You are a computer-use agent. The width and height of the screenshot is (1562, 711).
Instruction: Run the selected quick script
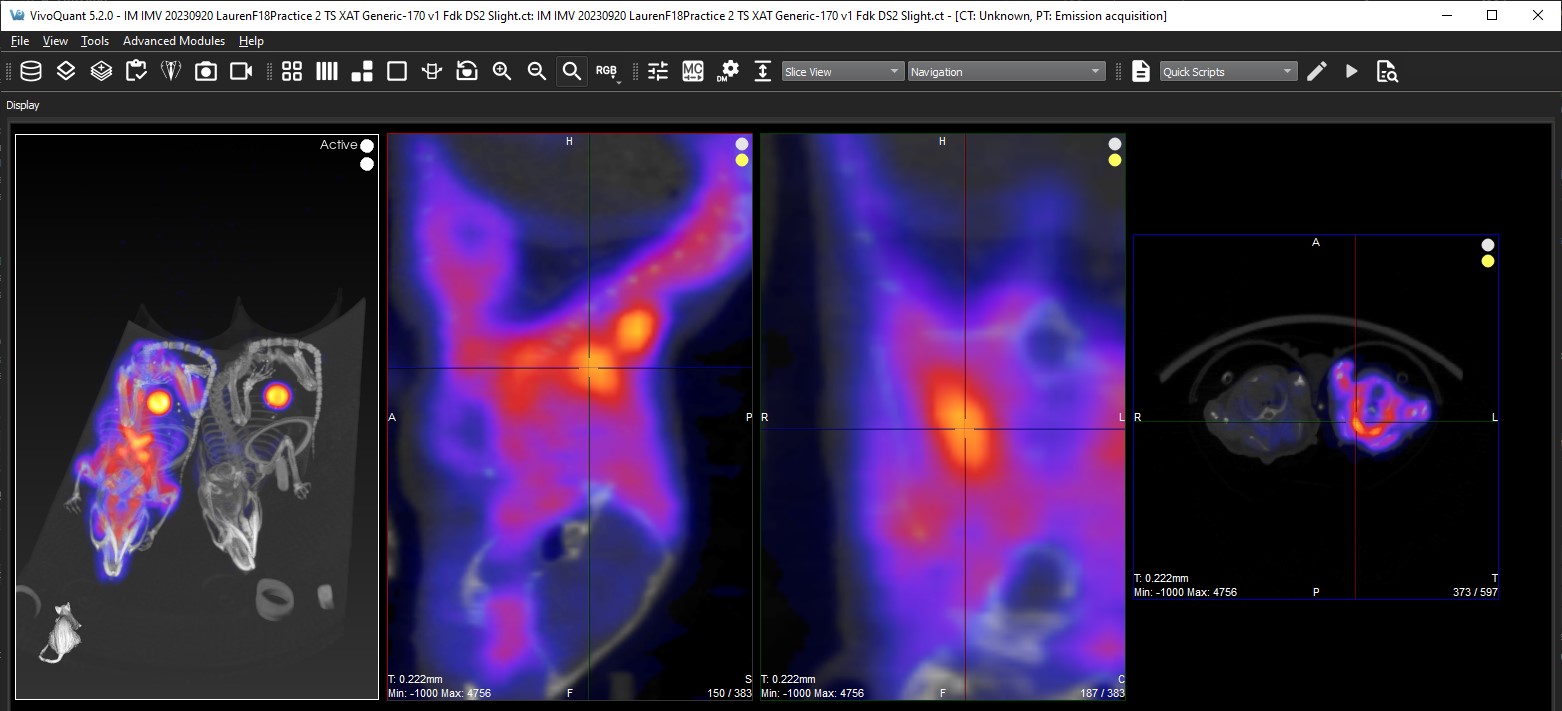1352,71
